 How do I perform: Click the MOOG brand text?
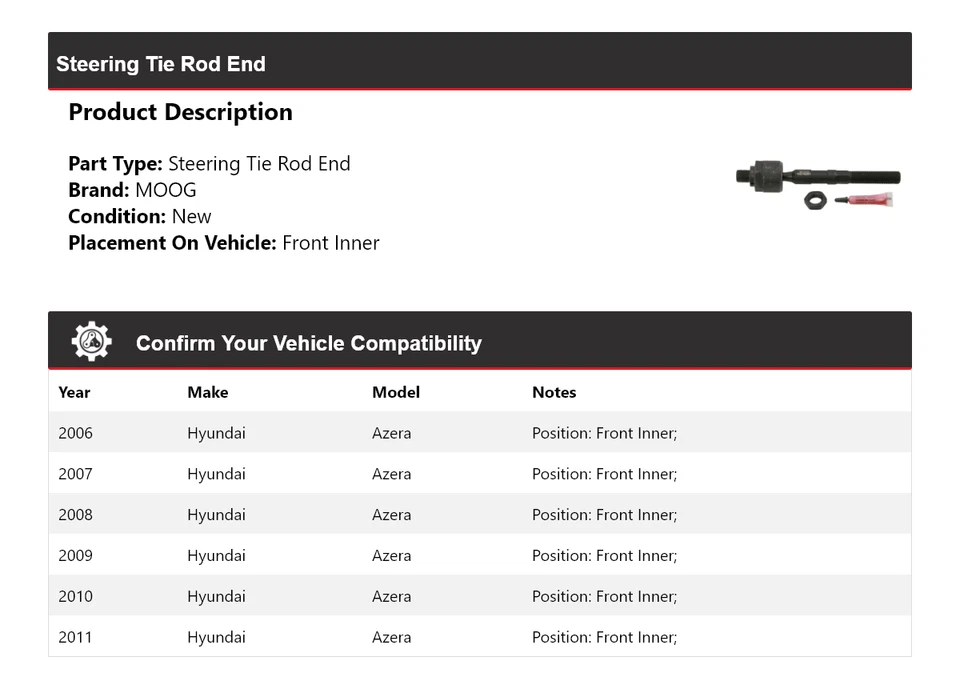166,190
